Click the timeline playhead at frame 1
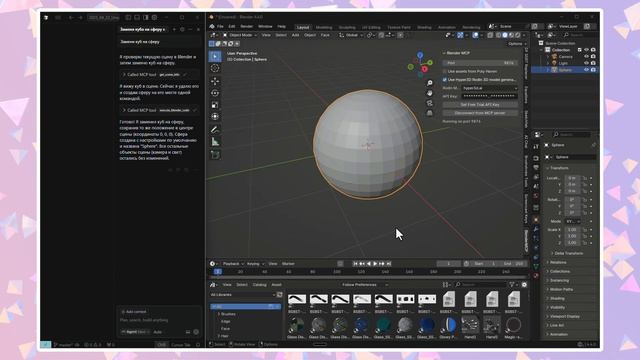The width and height of the screenshot is (640, 360). (218, 272)
